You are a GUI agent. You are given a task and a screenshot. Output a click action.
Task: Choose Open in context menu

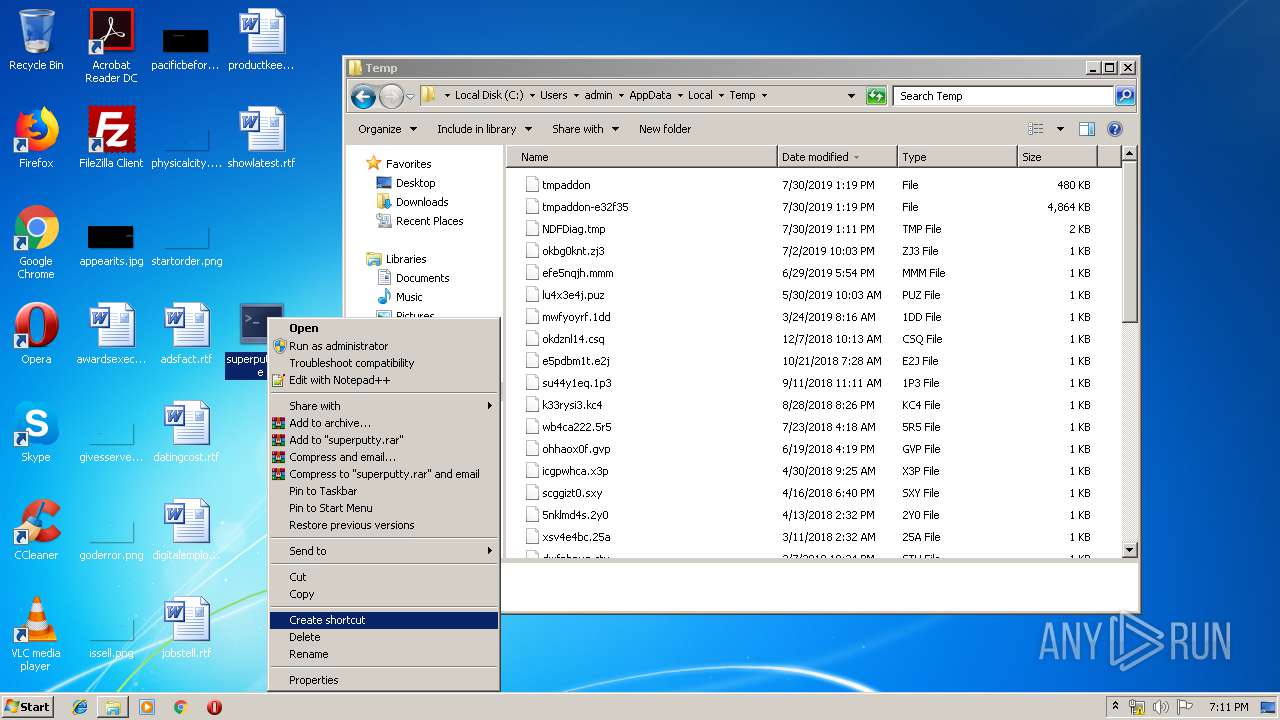coord(384,328)
